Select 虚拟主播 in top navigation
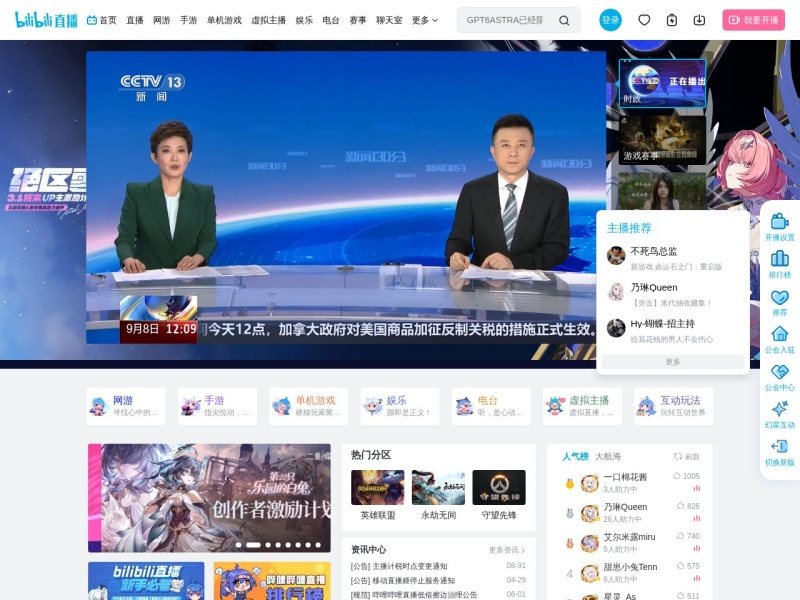 point(268,20)
